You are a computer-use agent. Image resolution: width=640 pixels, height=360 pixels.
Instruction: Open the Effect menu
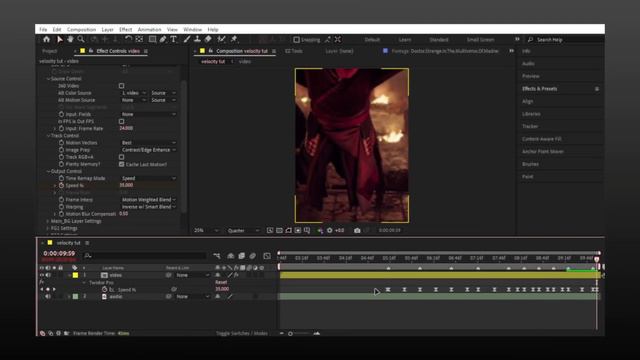click(x=125, y=29)
